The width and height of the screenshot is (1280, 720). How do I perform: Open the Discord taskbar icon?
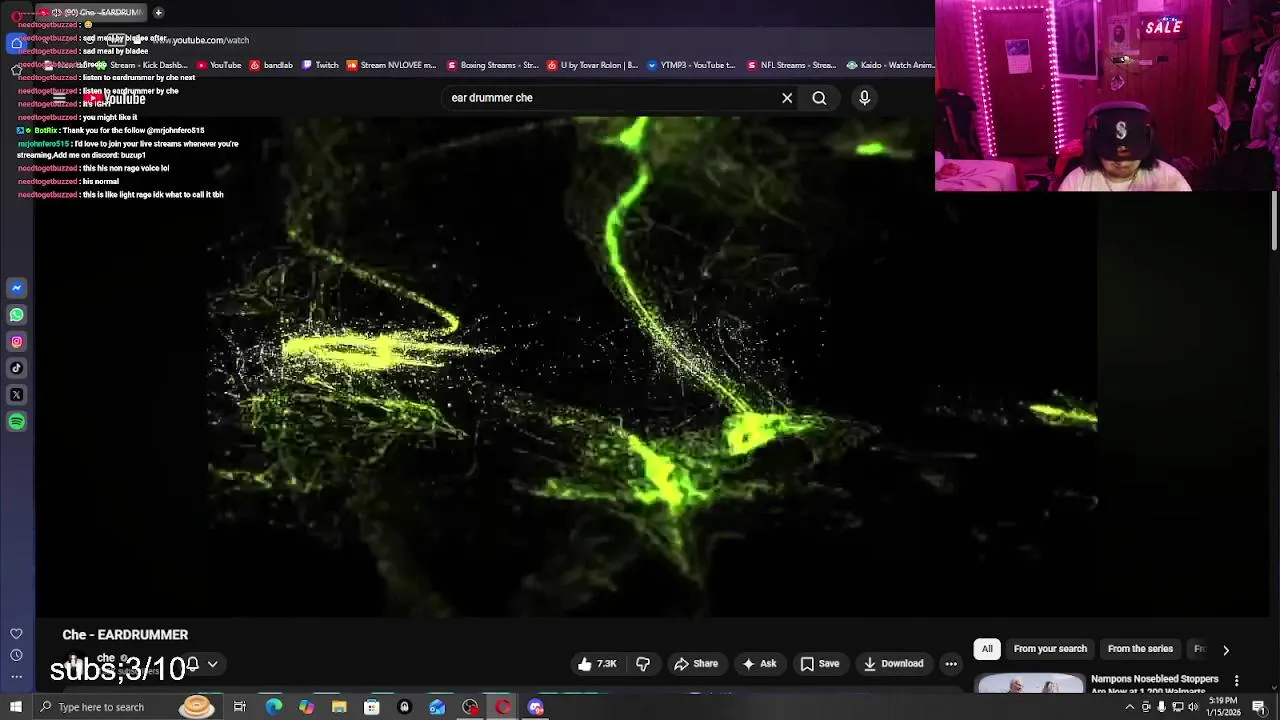pos(536,707)
